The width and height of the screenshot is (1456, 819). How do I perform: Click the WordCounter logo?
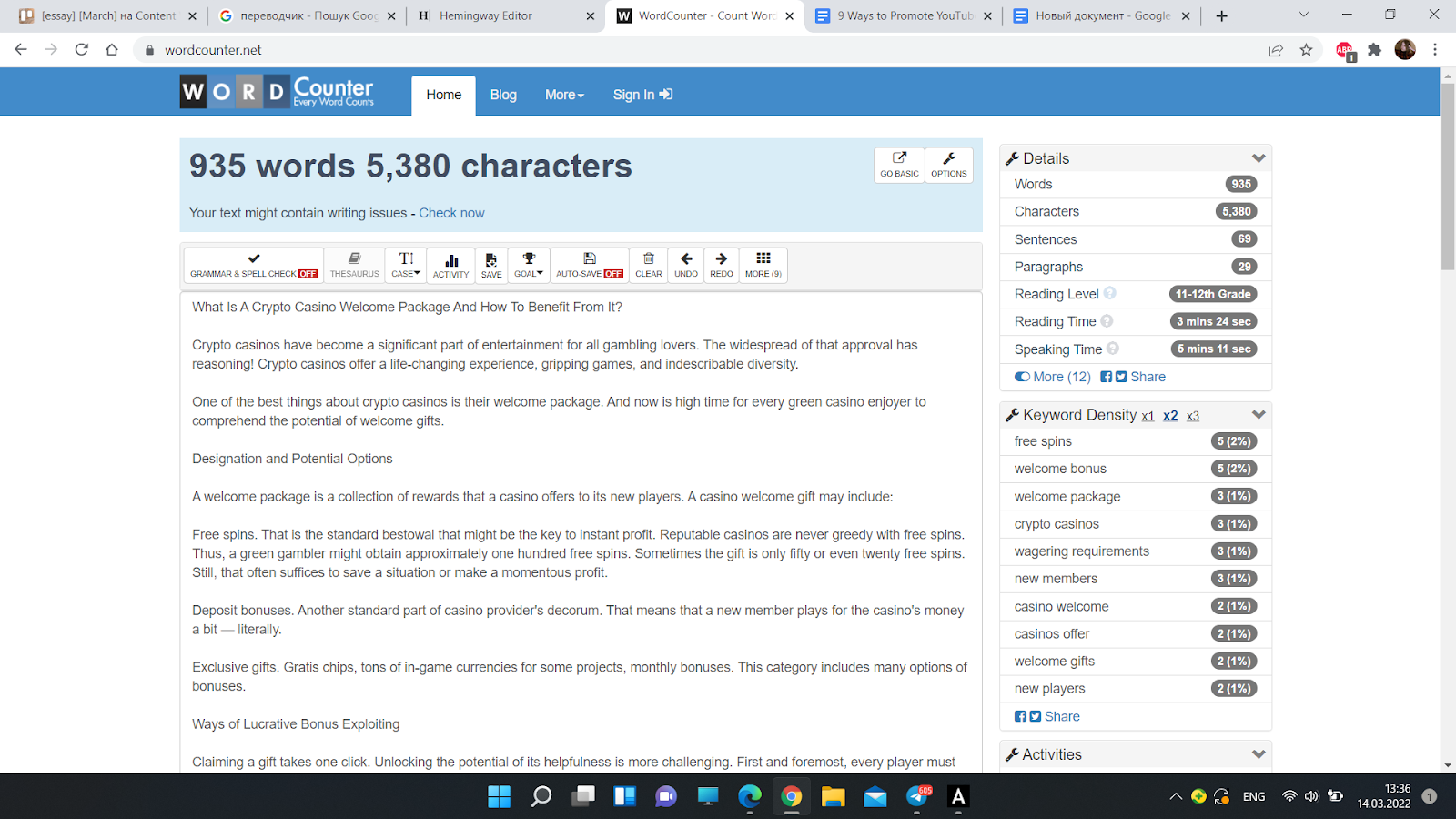click(278, 92)
